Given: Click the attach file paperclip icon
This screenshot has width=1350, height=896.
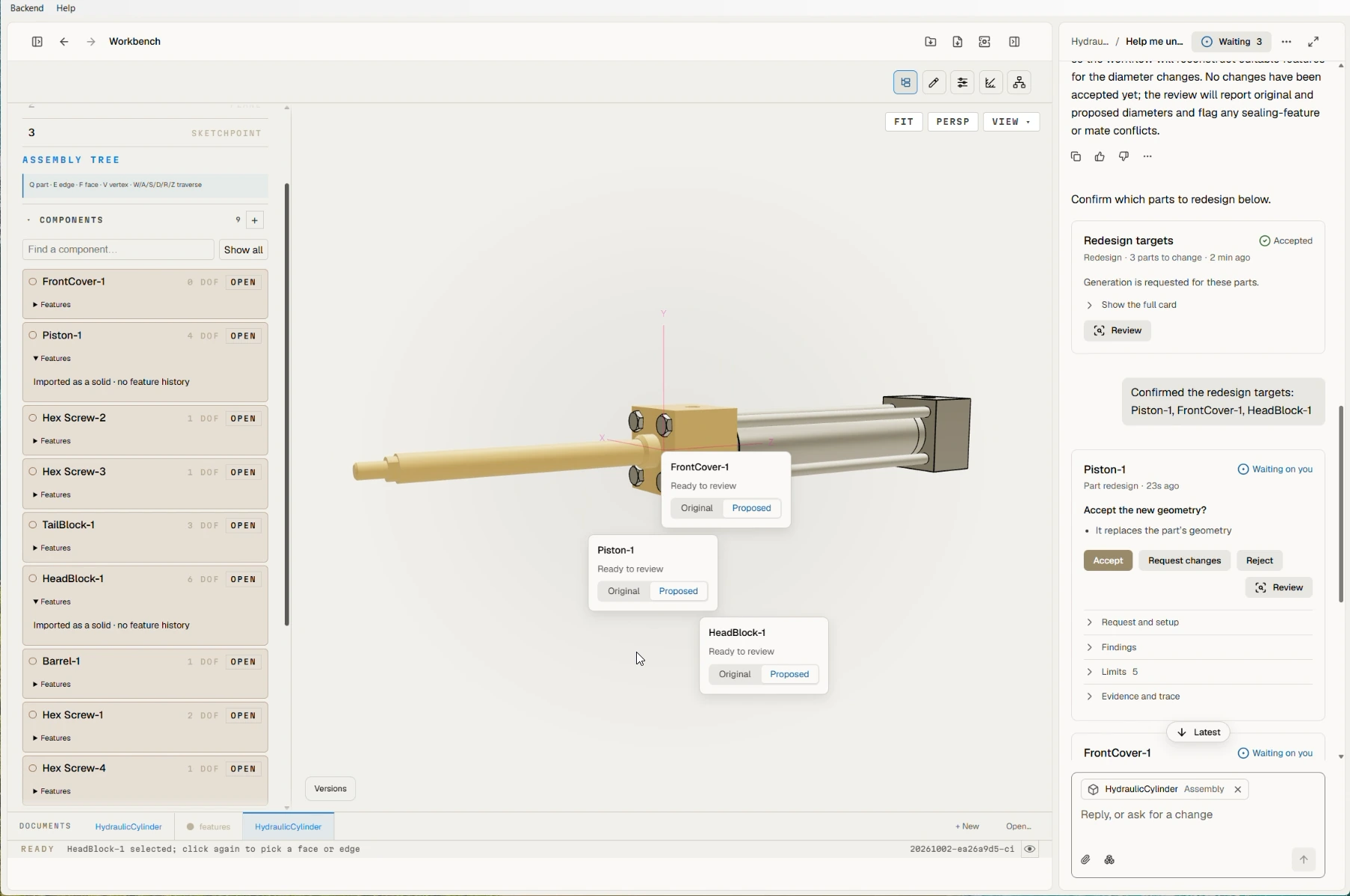Looking at the screenshot, I should 1085,860.
